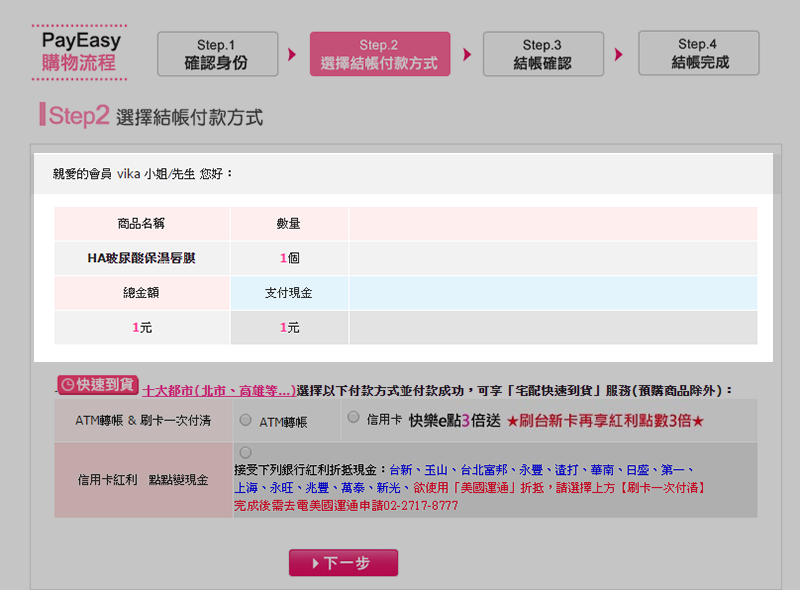Open the 十大都市(北市、高雄等...) link
This screenshot has height=590, width=800.
click(219, 391)
